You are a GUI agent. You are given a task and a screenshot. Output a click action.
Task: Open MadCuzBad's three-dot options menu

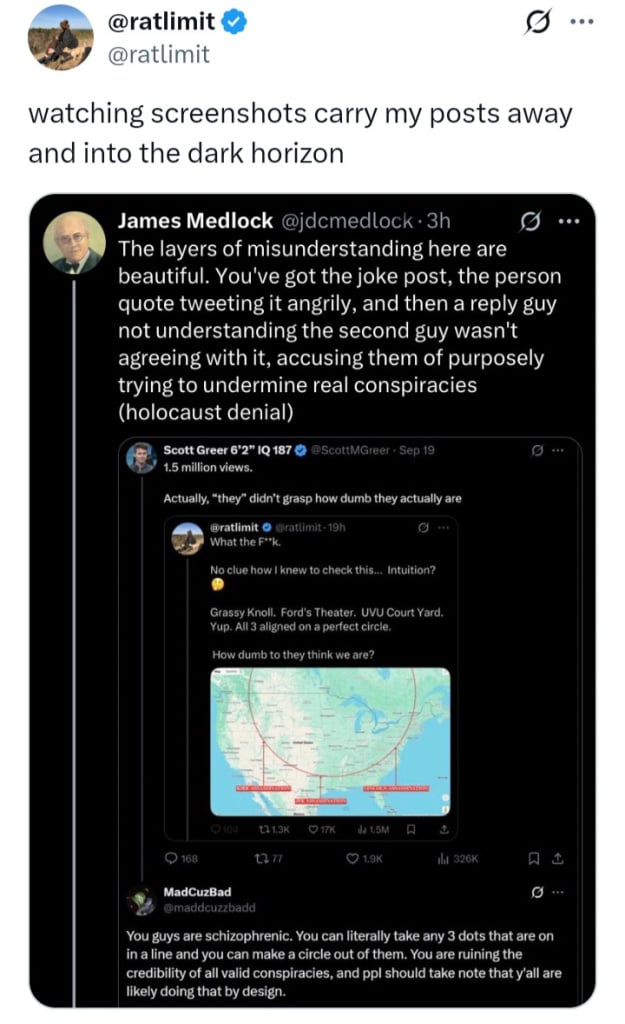tap(560, 891)
